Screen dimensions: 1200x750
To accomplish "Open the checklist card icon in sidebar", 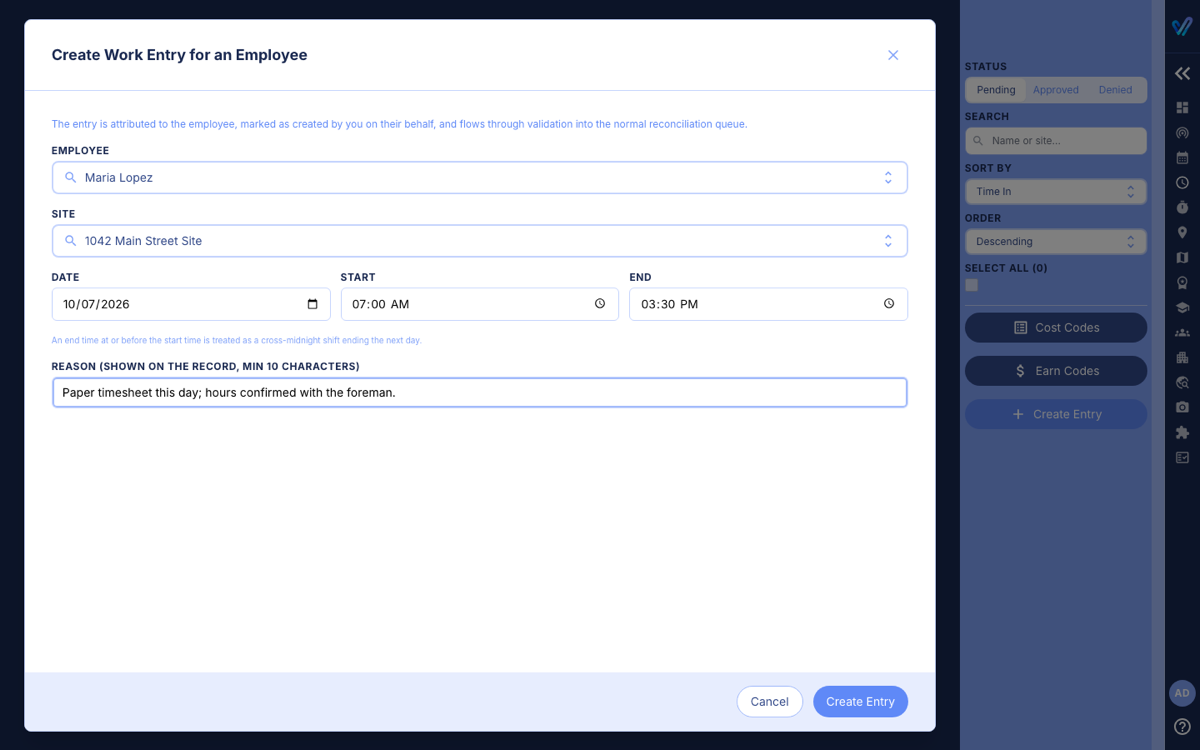I will [1182, 458].
